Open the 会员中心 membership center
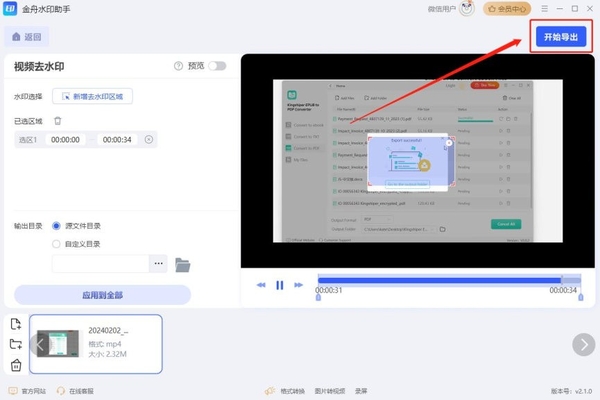 [x=507, y=8]
